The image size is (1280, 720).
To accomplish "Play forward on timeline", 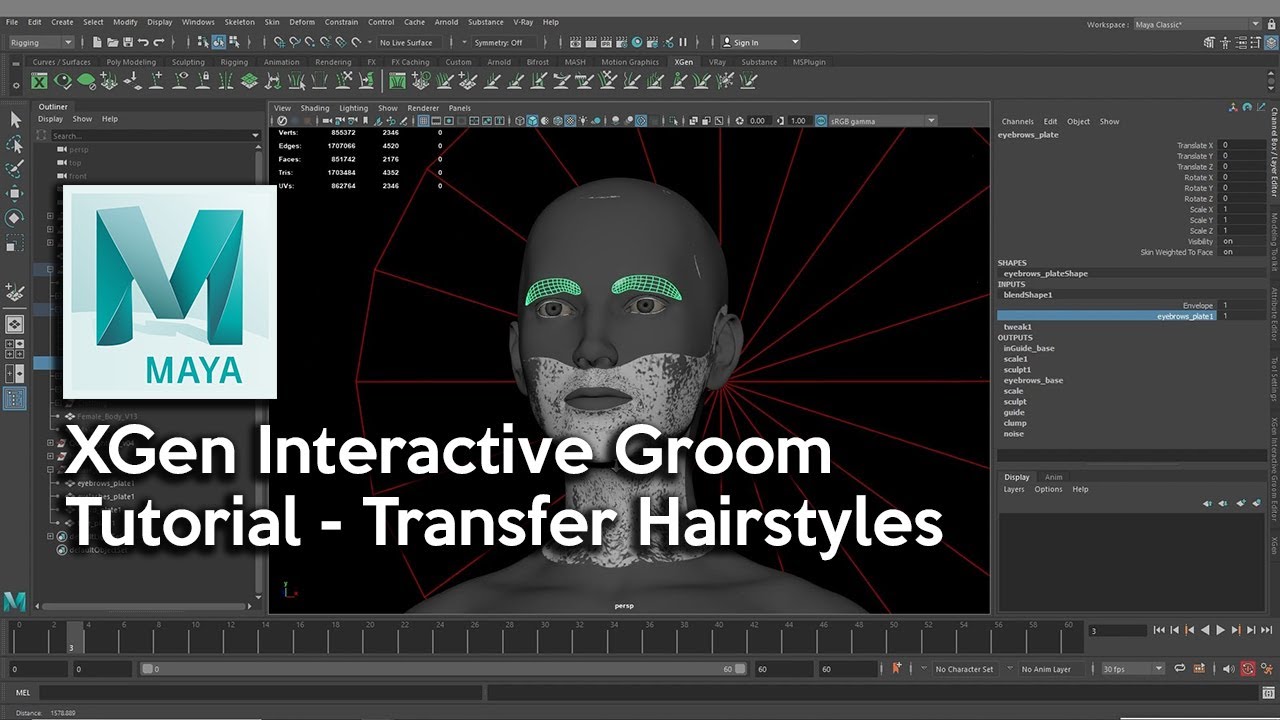I will click(1220, 630).
